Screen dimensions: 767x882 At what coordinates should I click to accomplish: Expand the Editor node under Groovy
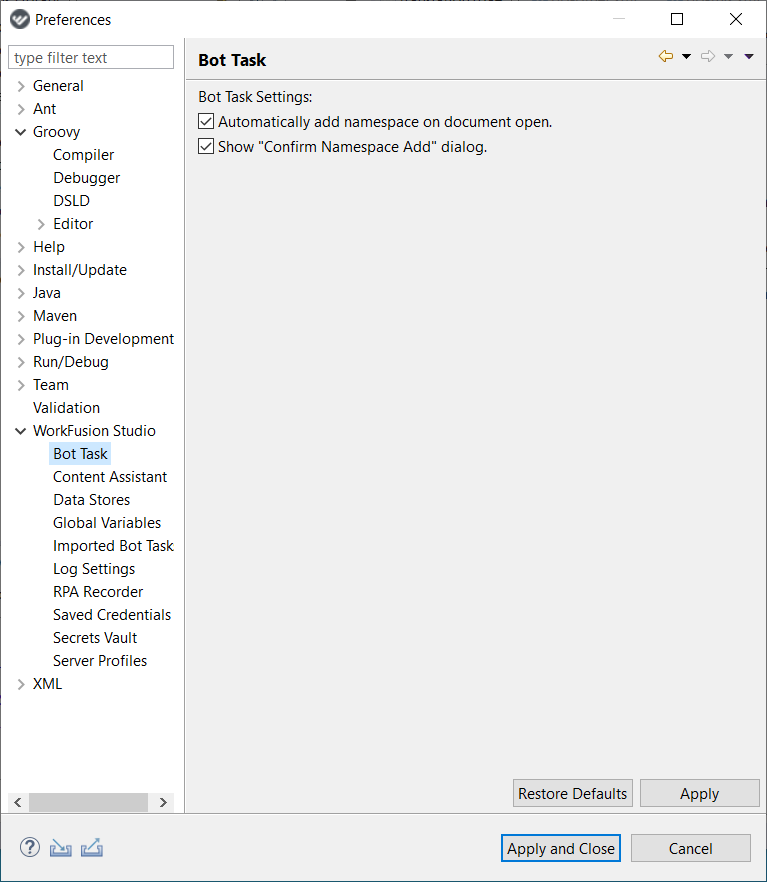(x=41, y=224)
